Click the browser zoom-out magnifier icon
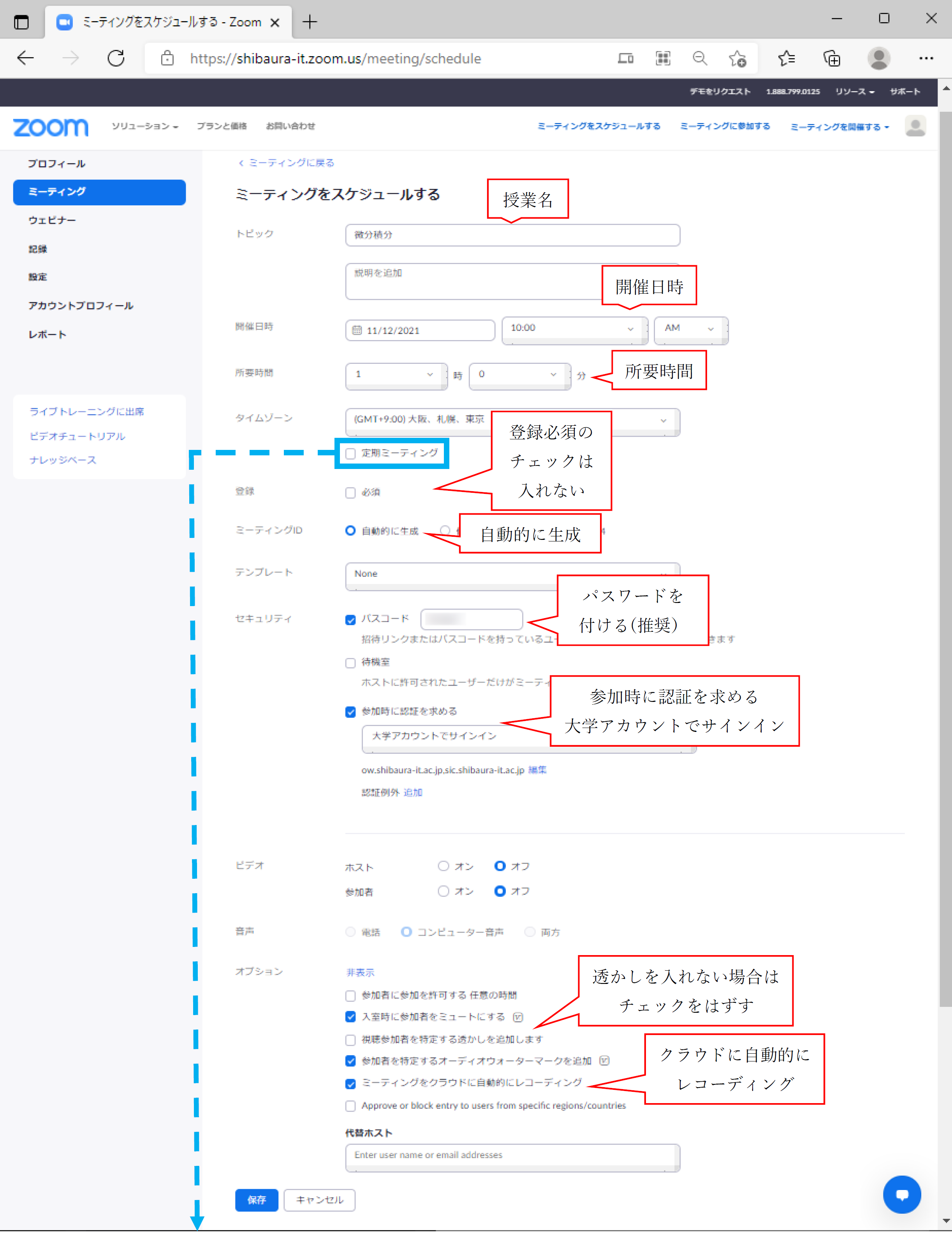The height and width of the screenshot is (1234, 952). pos(700,58)
